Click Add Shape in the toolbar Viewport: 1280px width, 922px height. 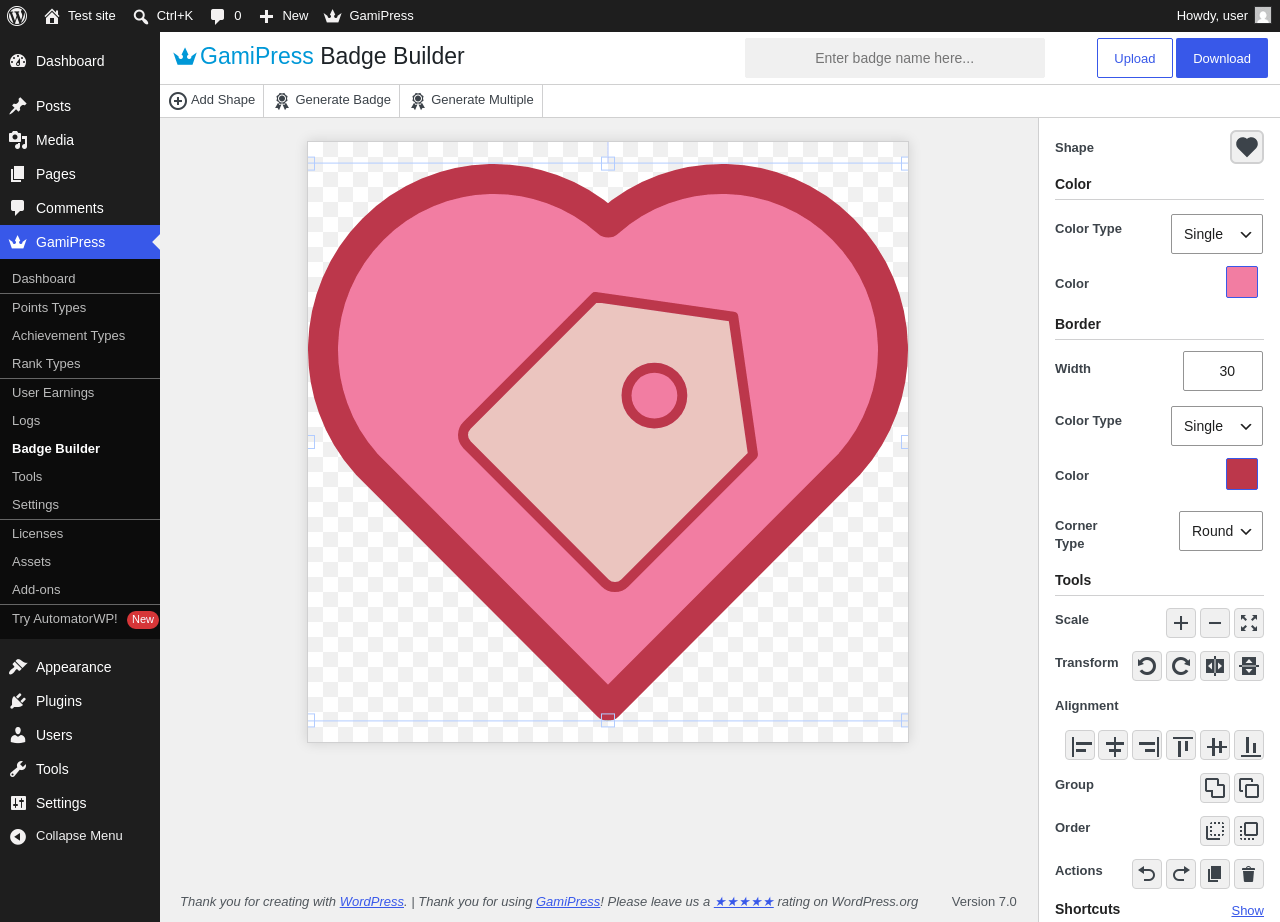[212, 100]
